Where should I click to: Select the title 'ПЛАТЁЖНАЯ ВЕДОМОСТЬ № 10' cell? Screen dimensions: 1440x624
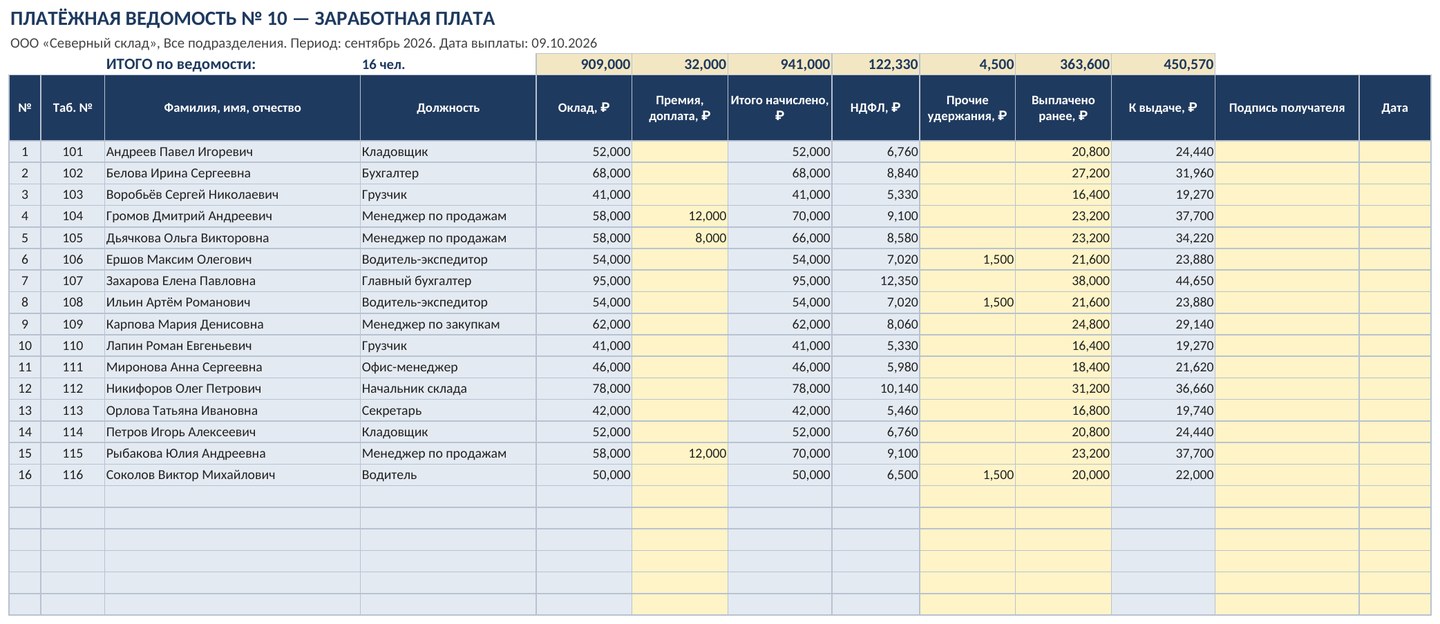point(252,19)
